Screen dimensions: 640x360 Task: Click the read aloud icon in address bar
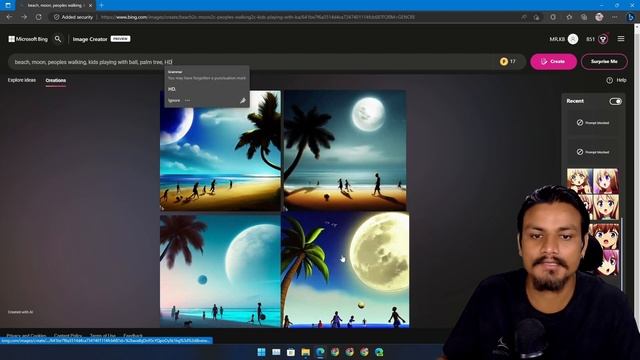[524, 17]
